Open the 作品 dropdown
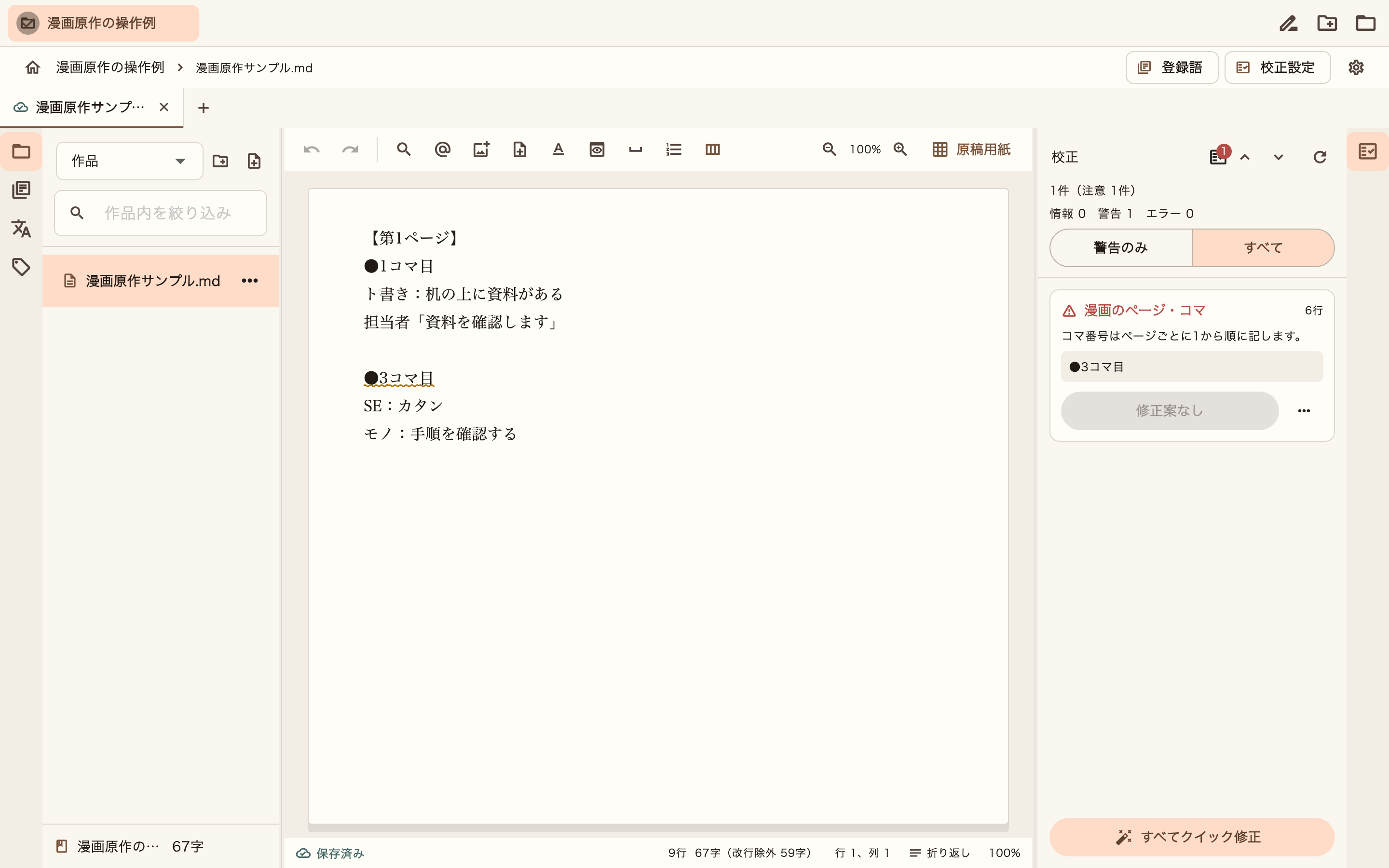This screenshot has width=1389, height=868. click(x=130, y=162)
